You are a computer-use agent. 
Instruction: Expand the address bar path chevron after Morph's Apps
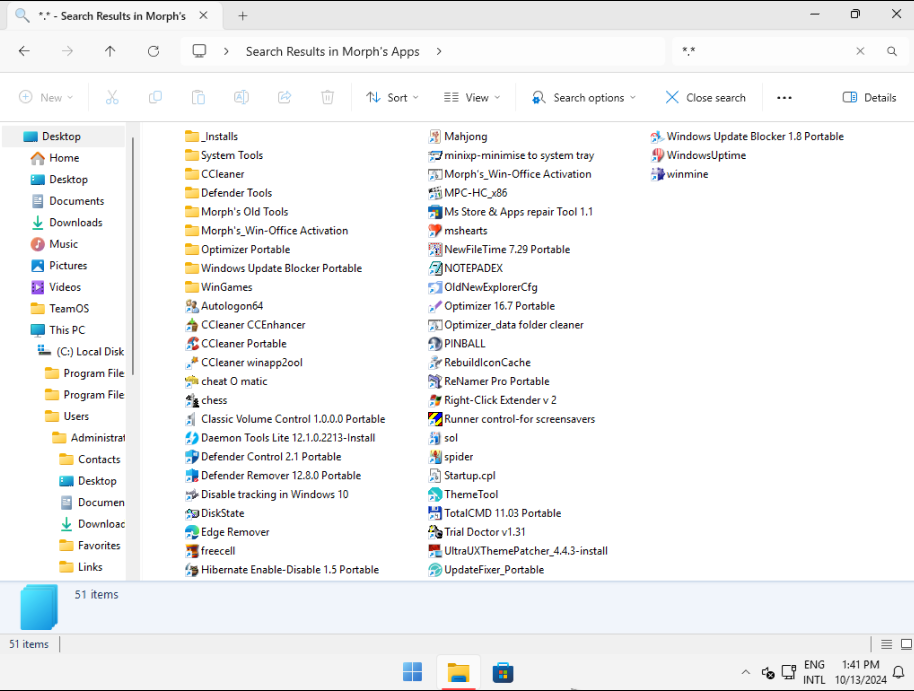(439, 51)
